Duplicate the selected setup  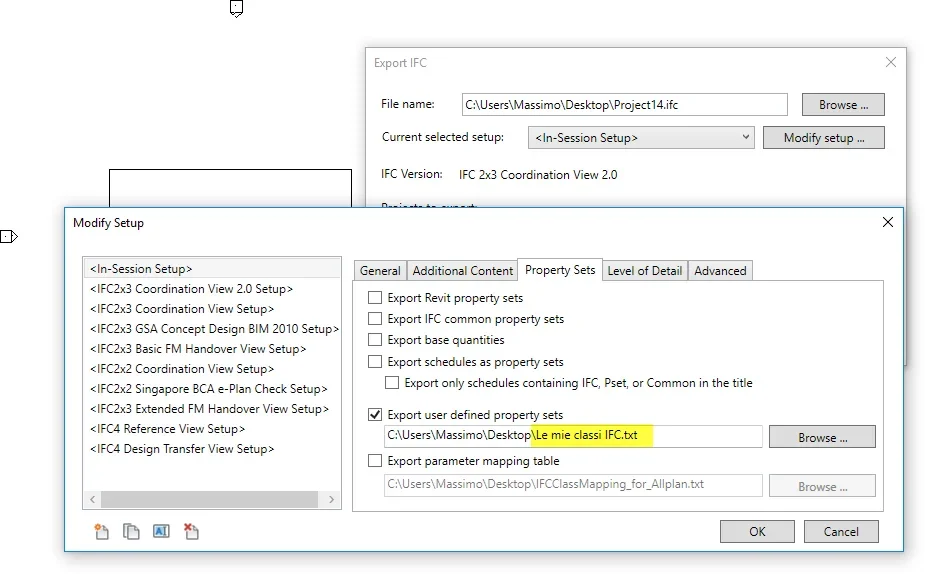[131, 532]
